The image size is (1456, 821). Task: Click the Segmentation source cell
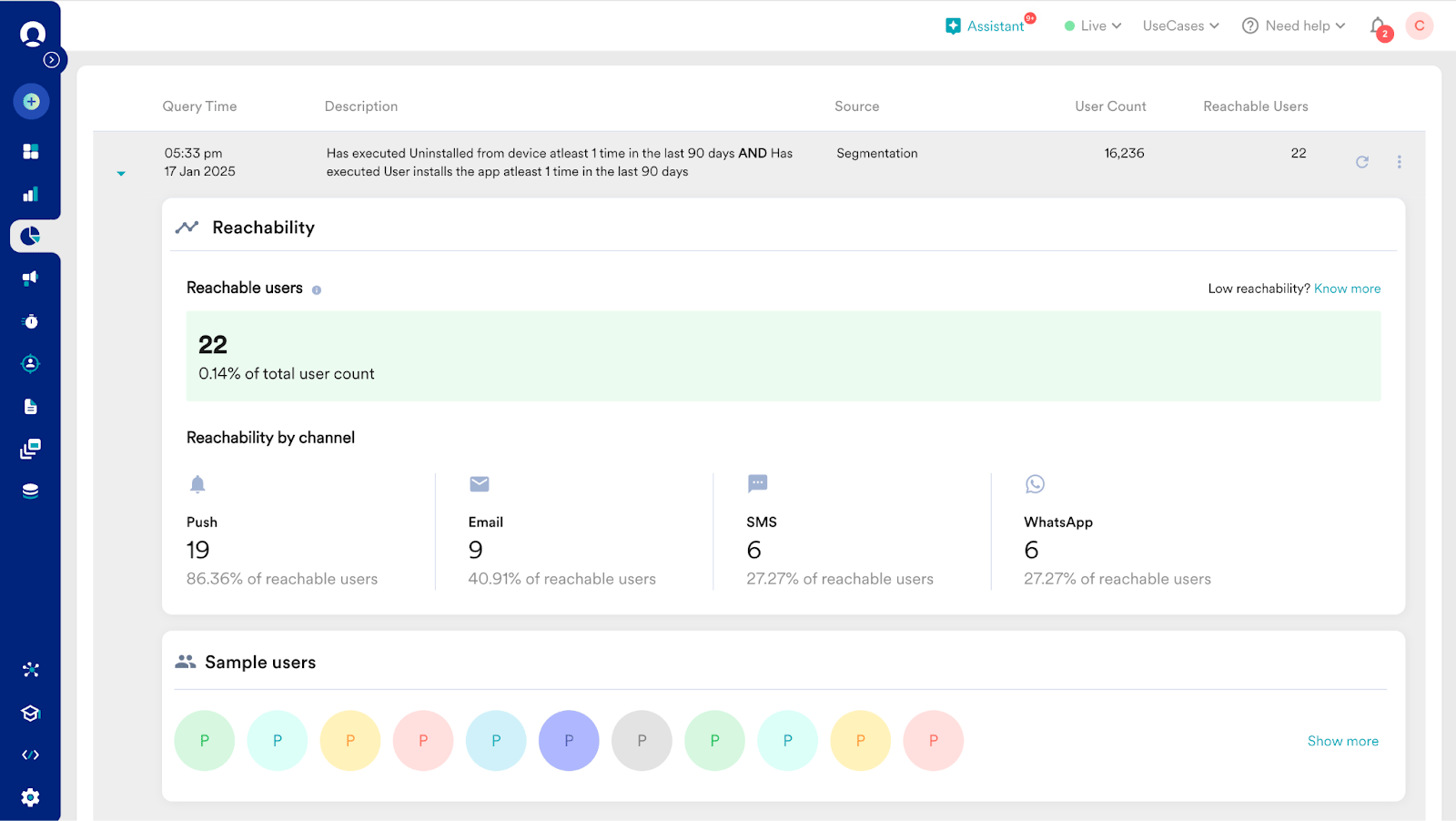point(877,153)
